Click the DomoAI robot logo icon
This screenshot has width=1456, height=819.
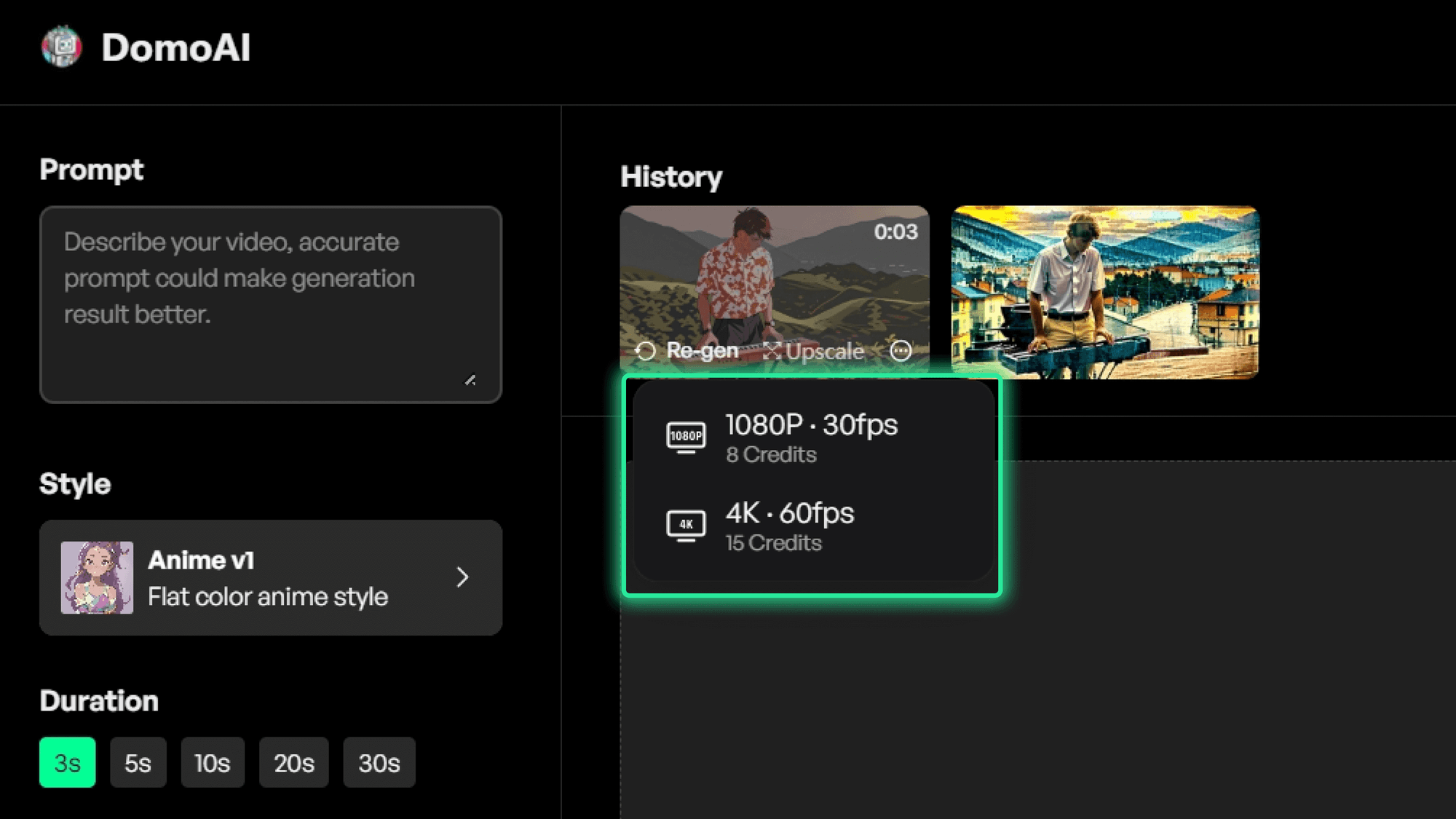coord(63,46)
